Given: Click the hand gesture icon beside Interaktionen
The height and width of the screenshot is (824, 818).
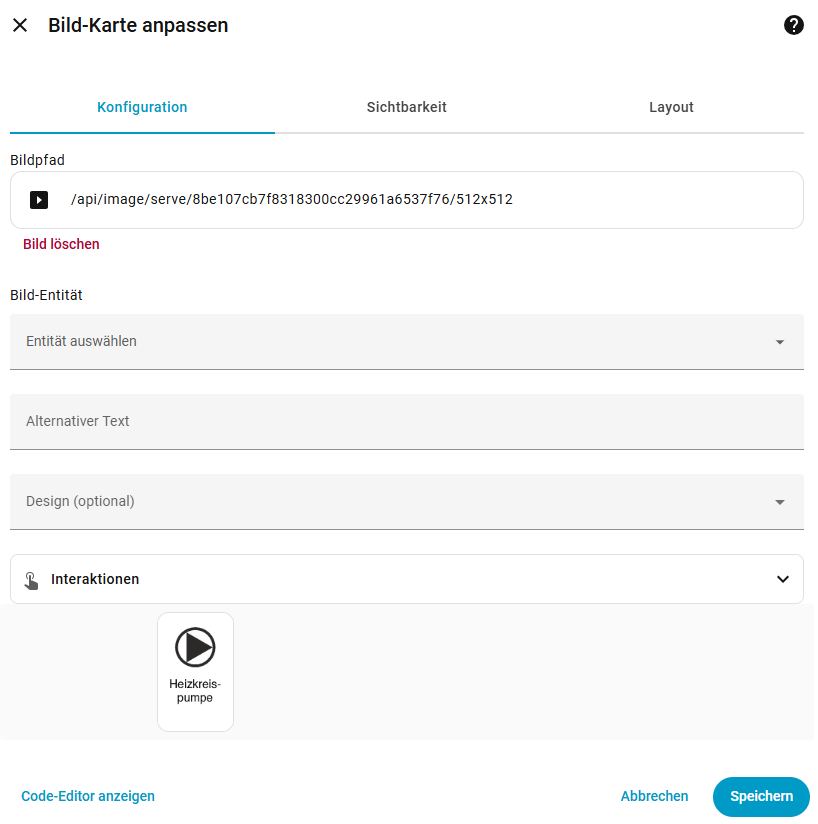Looking at the screenshot, I should click(32, 580).
